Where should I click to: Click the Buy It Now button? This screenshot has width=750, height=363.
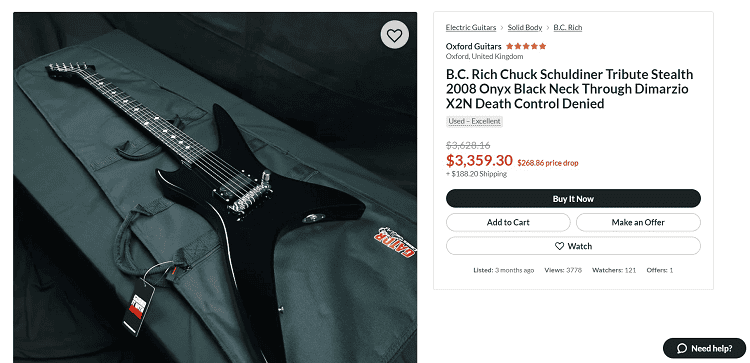(x=573, y=198)
